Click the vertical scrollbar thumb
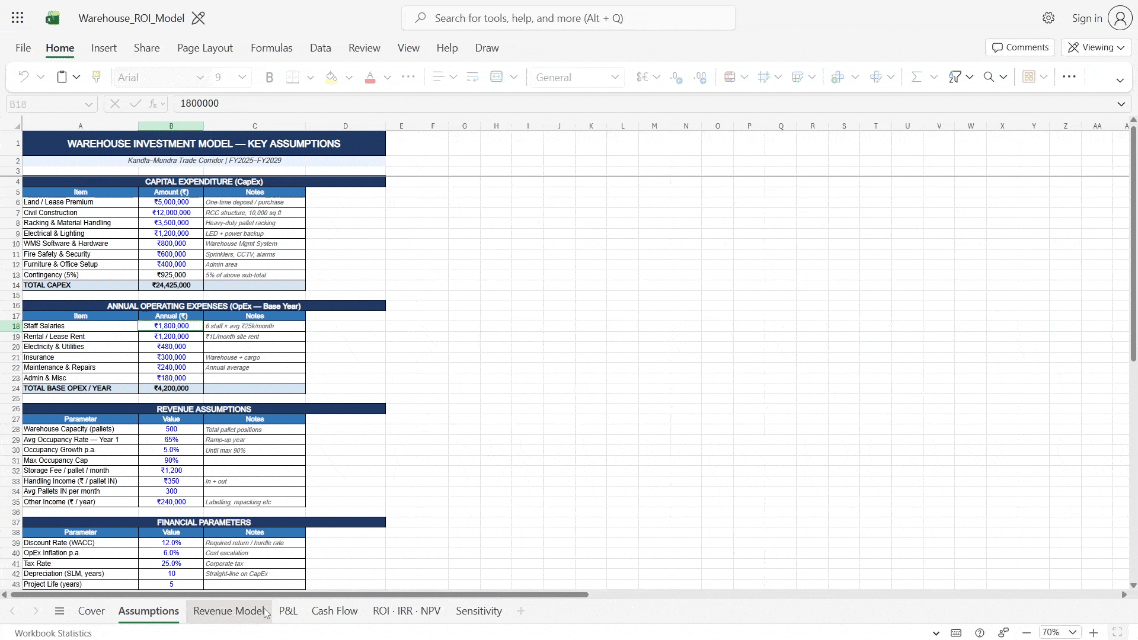 coord(1133,243)
